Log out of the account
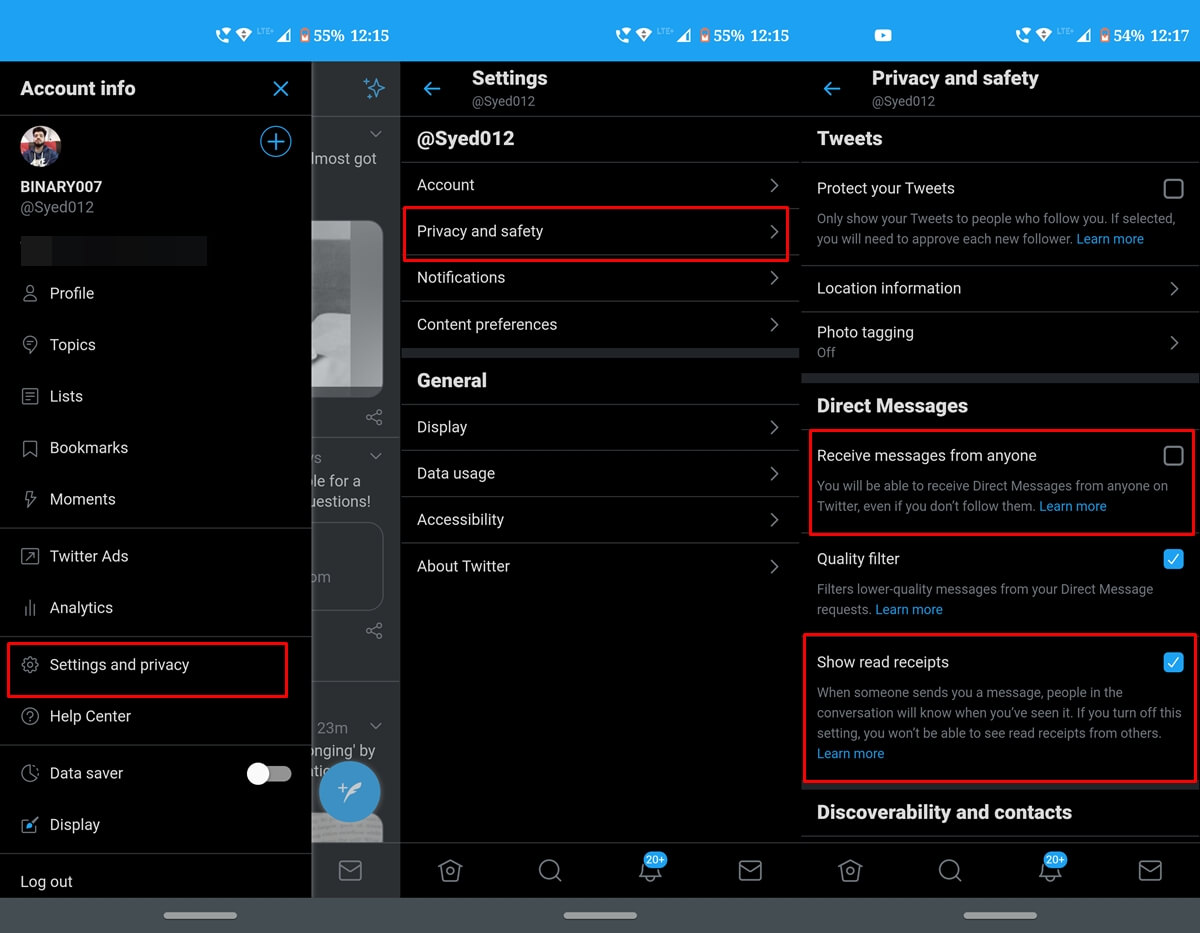Viewport: 1200px width, 933px height. tap(47, 882)
